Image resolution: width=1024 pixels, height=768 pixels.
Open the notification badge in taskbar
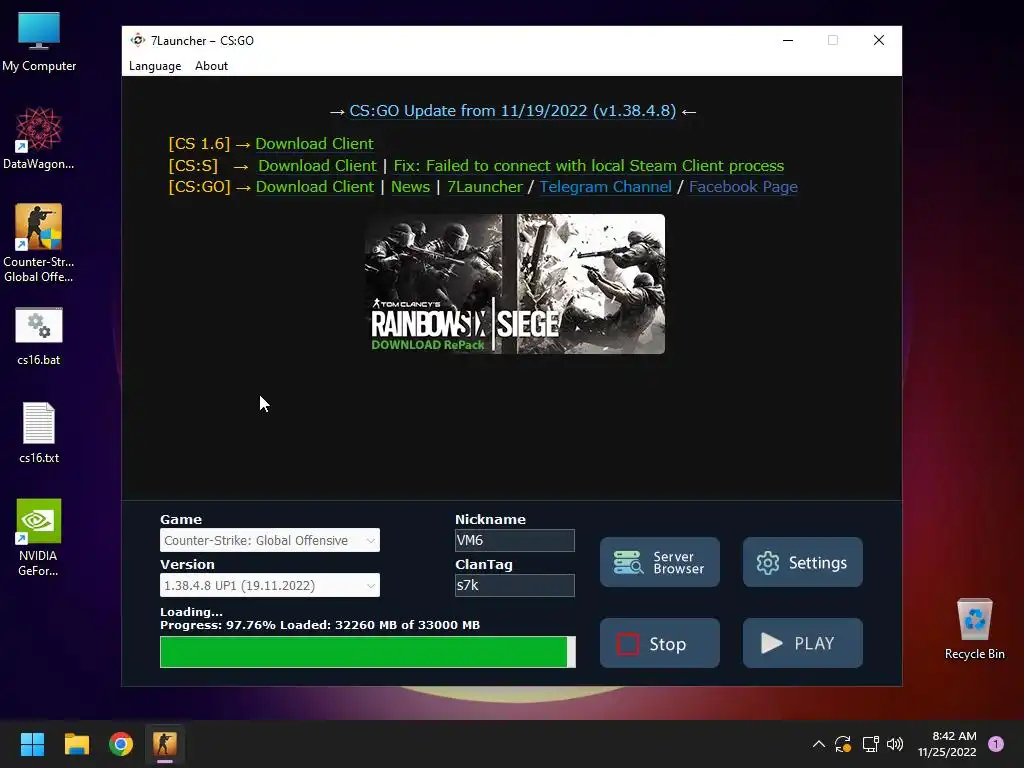[996, 744]
